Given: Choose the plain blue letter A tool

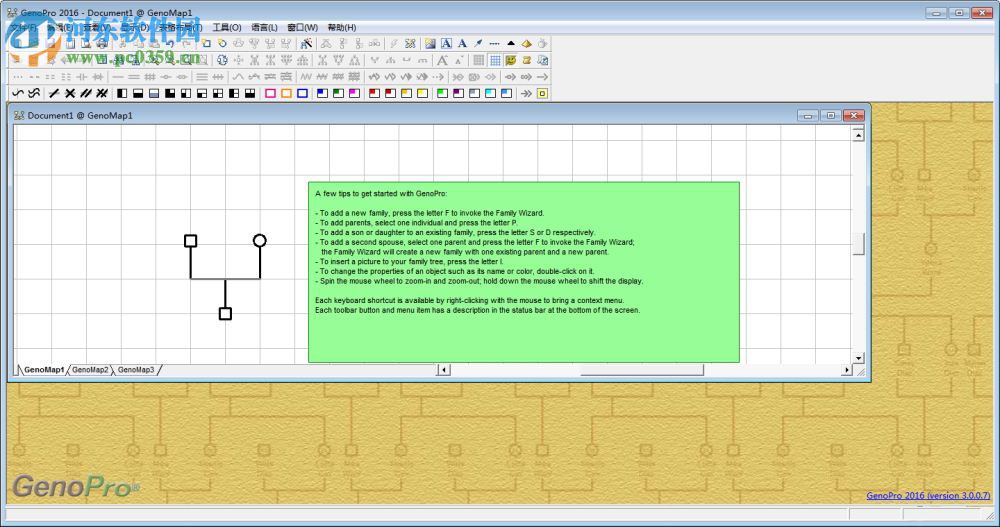Looking at the screenshot, I should (462, 43).
